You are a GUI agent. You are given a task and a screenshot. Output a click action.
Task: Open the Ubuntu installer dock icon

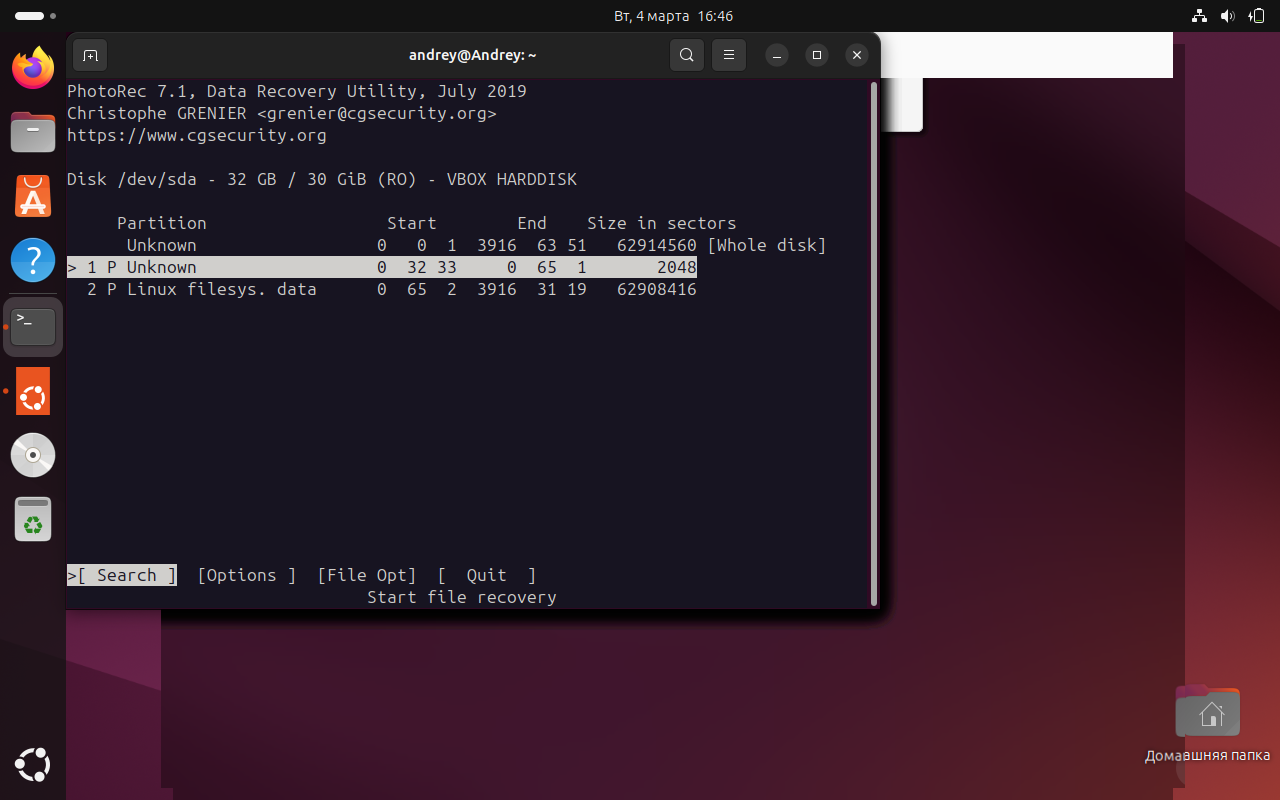click(33, 391)
